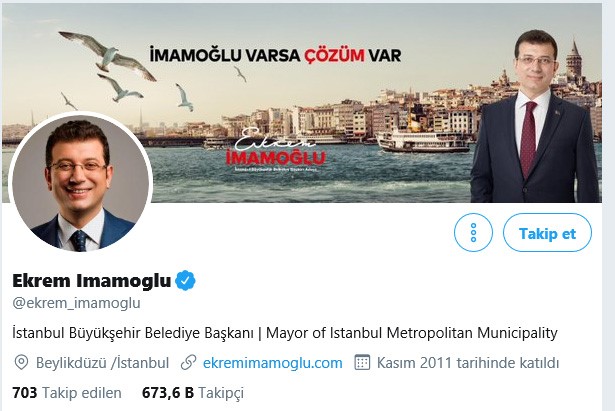Image resolution: width=615 pixels, height=411 pixels.
Task: Open the ekremimamoglu.com website link
Action: pyautogui.click(x=273, y=363)
